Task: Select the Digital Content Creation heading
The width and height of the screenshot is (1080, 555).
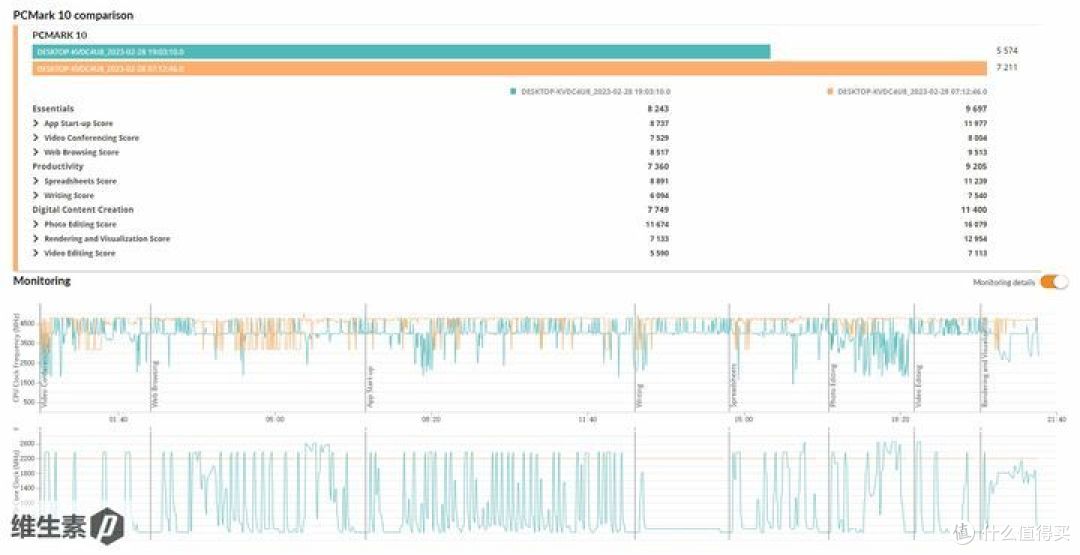Action: [83, 210]
